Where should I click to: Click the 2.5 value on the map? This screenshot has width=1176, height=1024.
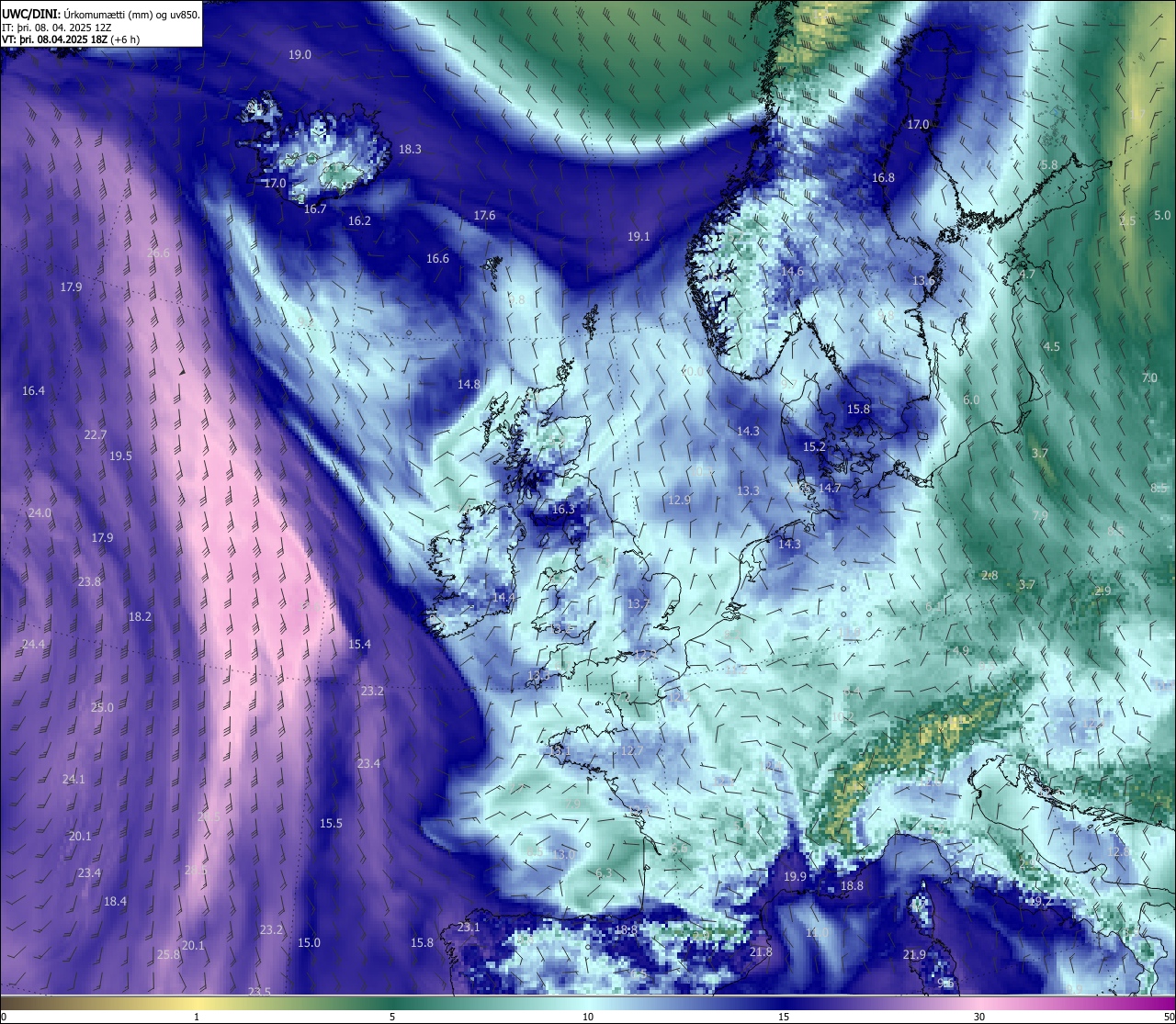click(x=1127, y=221)
